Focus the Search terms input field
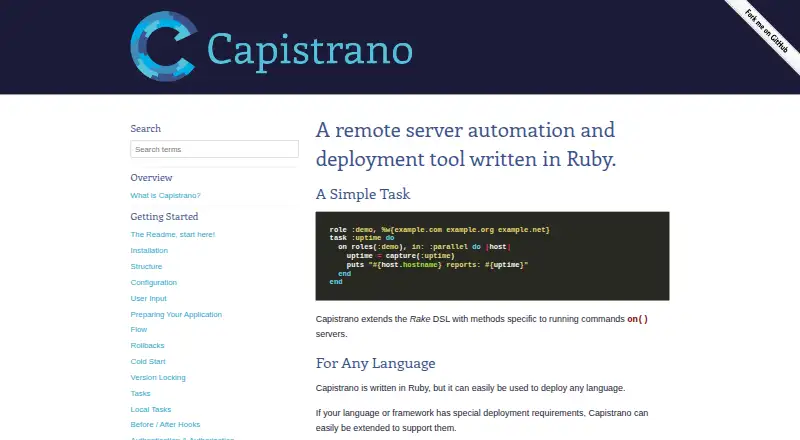The width and height of the screenshot is (800, 440). (214, 149)
